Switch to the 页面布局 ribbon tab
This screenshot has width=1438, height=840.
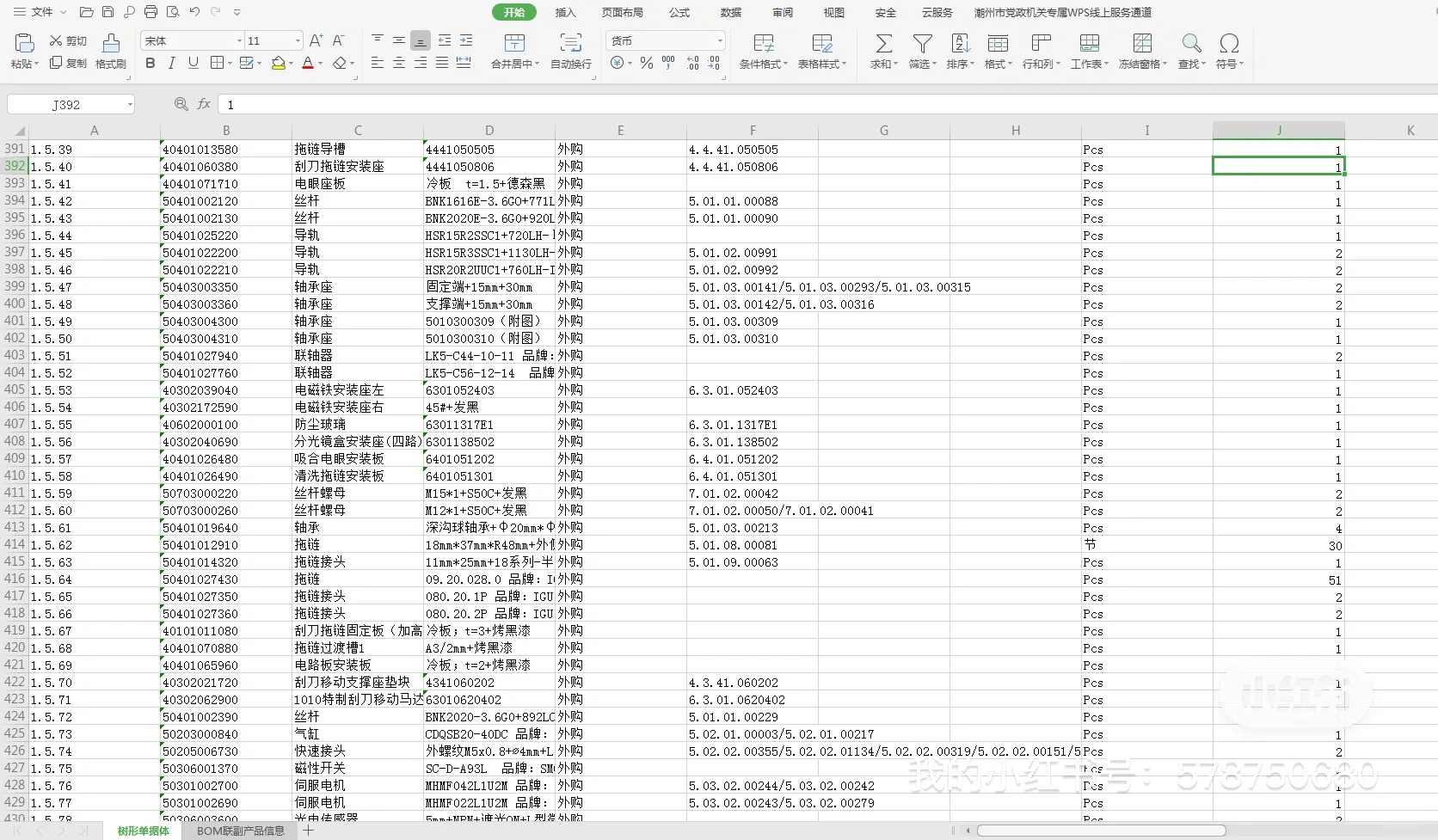click(x=623, y=12)
